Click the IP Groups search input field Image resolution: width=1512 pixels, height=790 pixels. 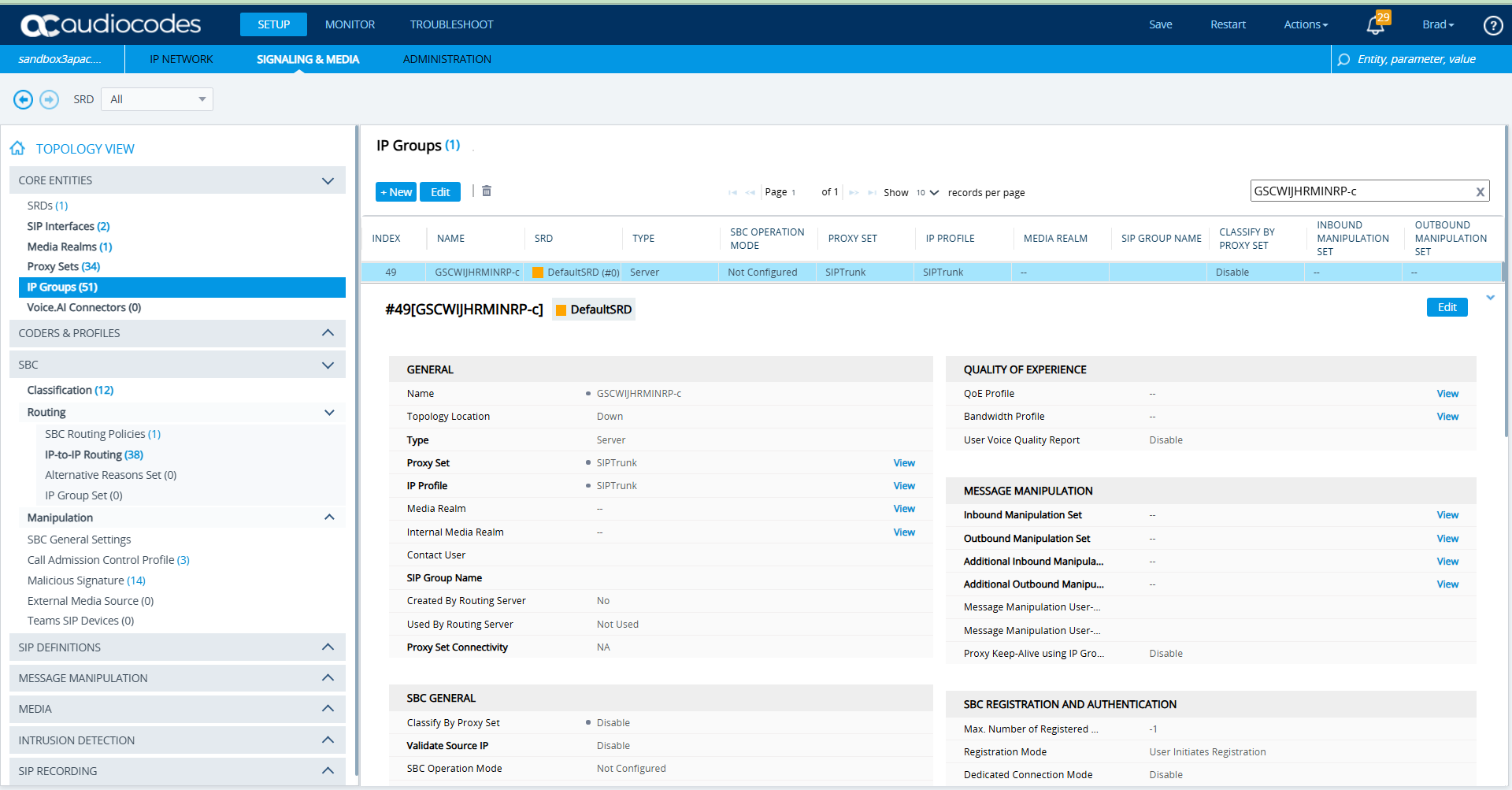tap(1361, 191)
